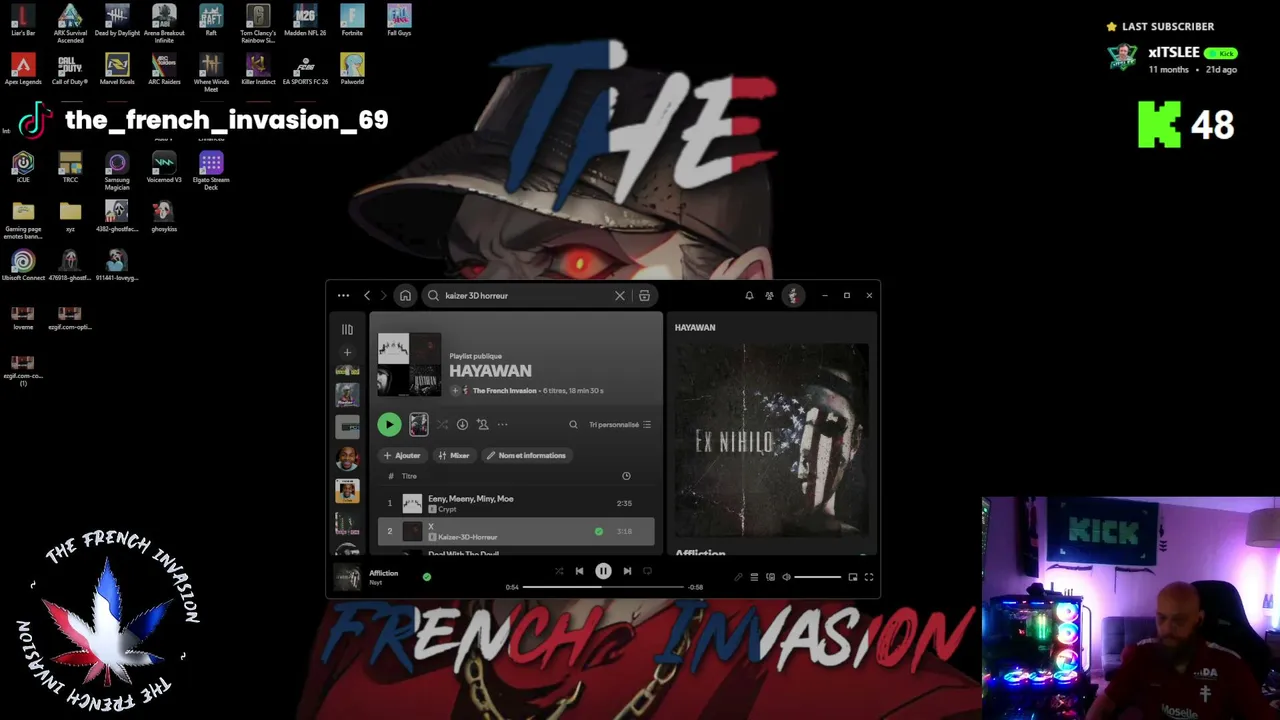Open the Spotify profile avatar menu

pos(793,296)
